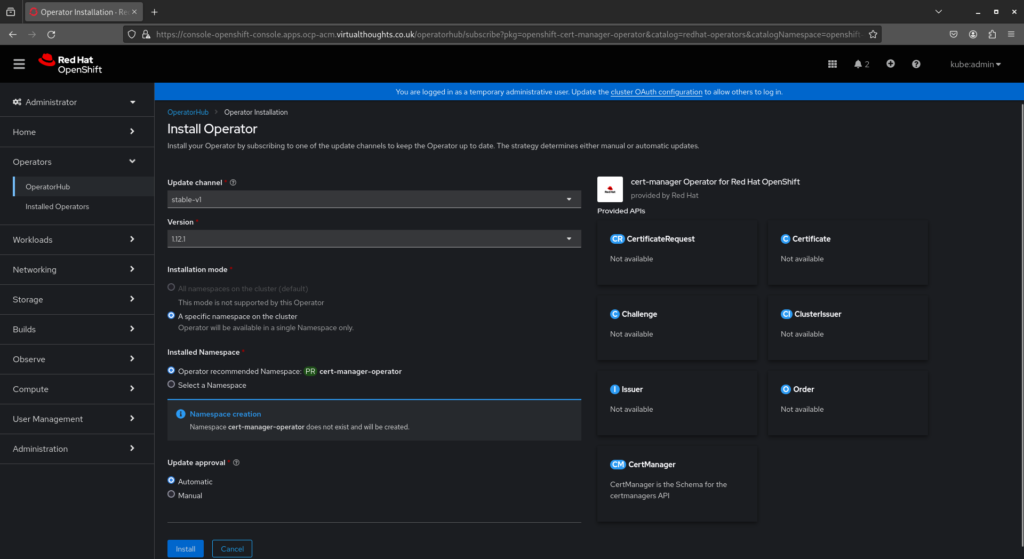Expand the Home navigation section
Image resolution: width=1024 pixels, height=559 pixels.
(x=76, y=132)
